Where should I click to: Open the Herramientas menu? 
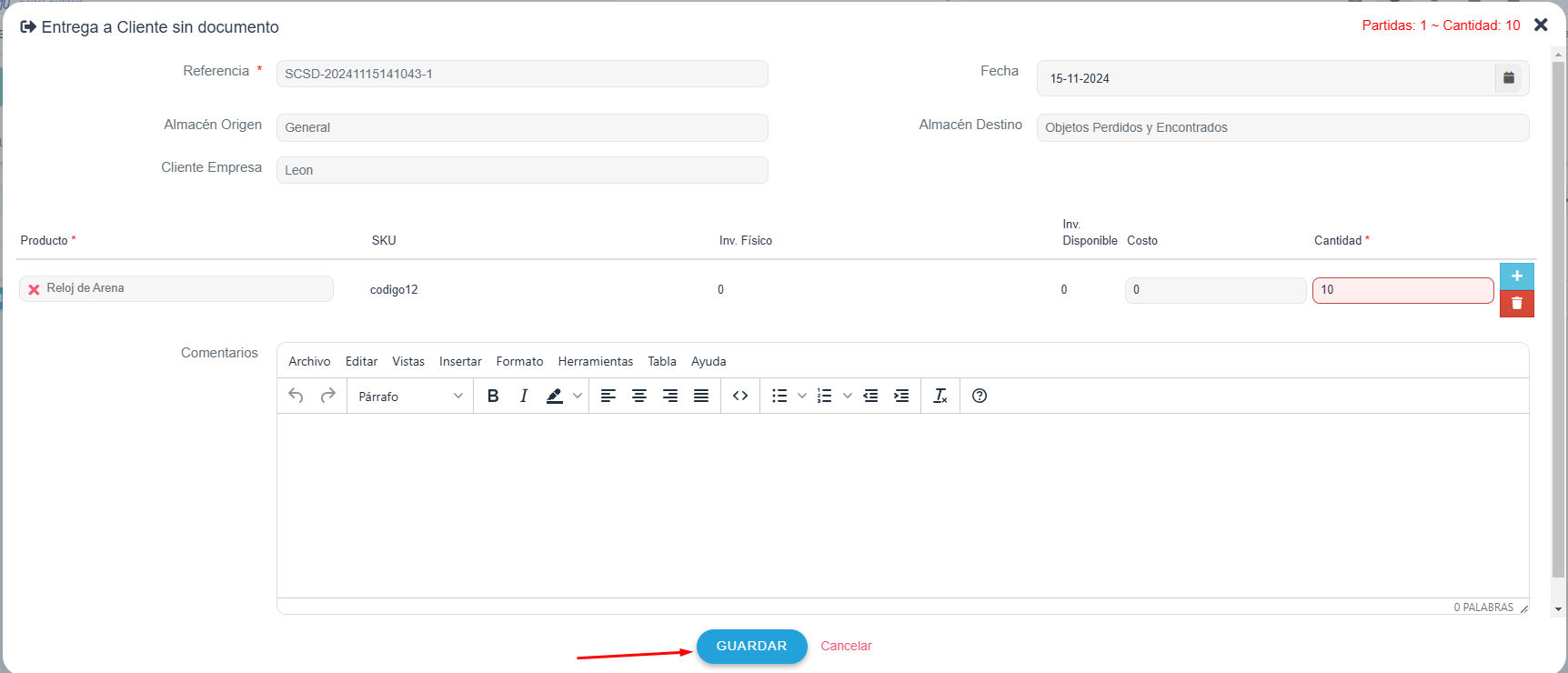click(596, 361)
